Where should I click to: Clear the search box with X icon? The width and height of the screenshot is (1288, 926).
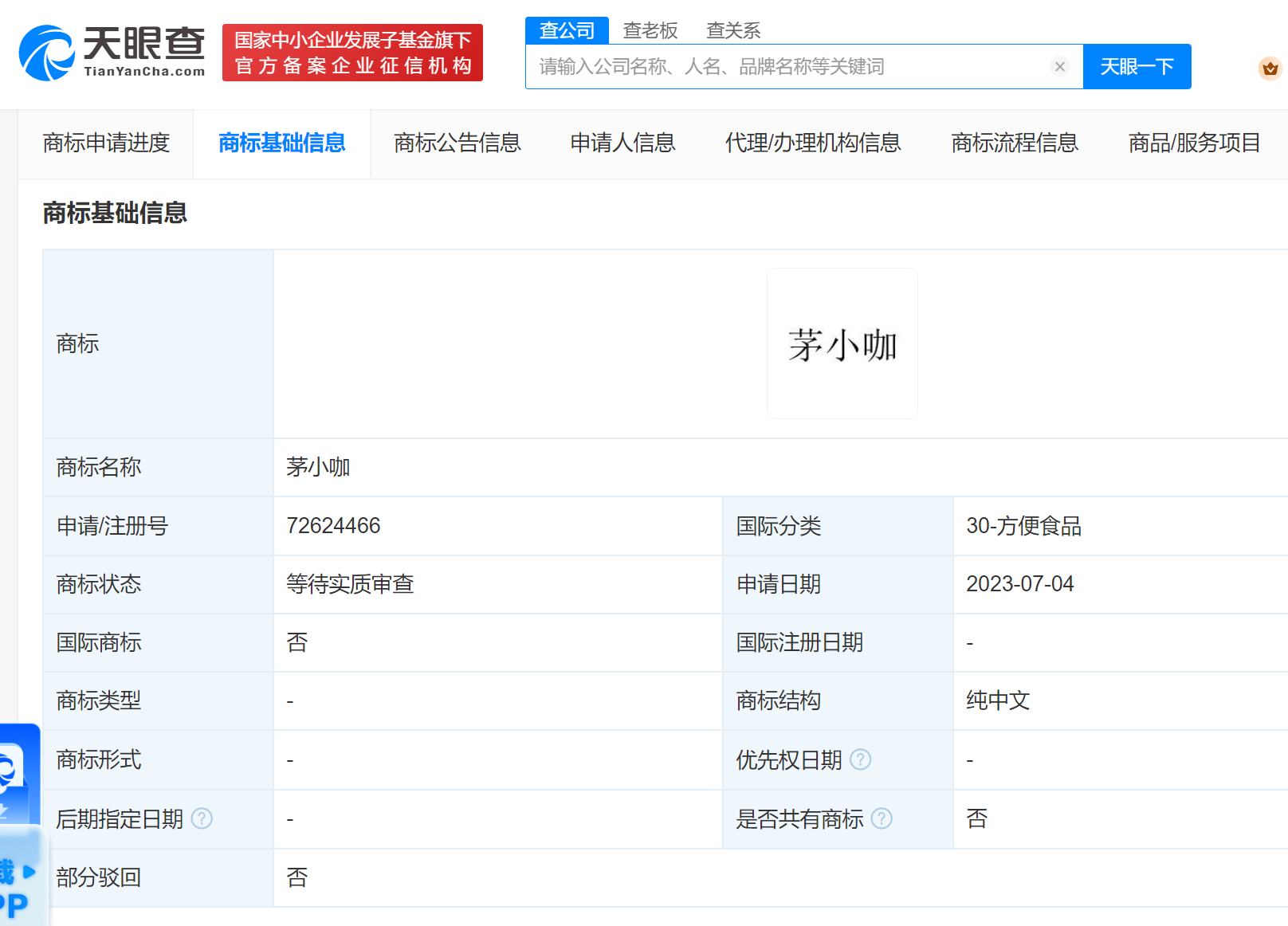1059,67
